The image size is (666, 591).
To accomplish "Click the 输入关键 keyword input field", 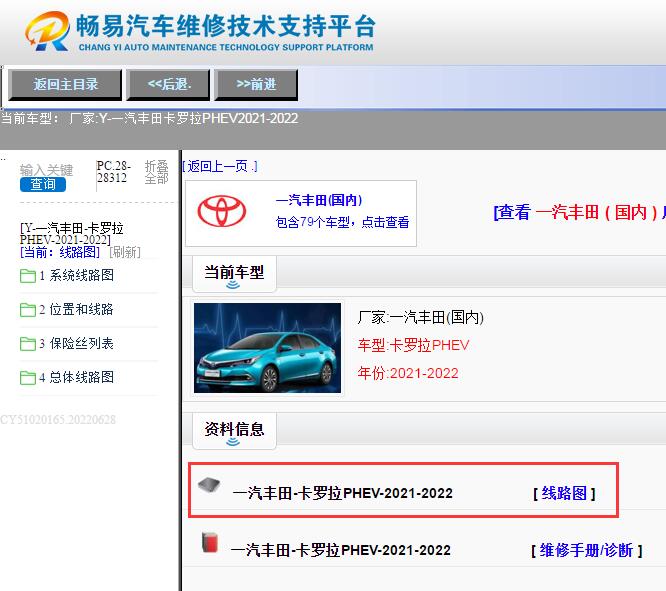I will tap(46, 170).
